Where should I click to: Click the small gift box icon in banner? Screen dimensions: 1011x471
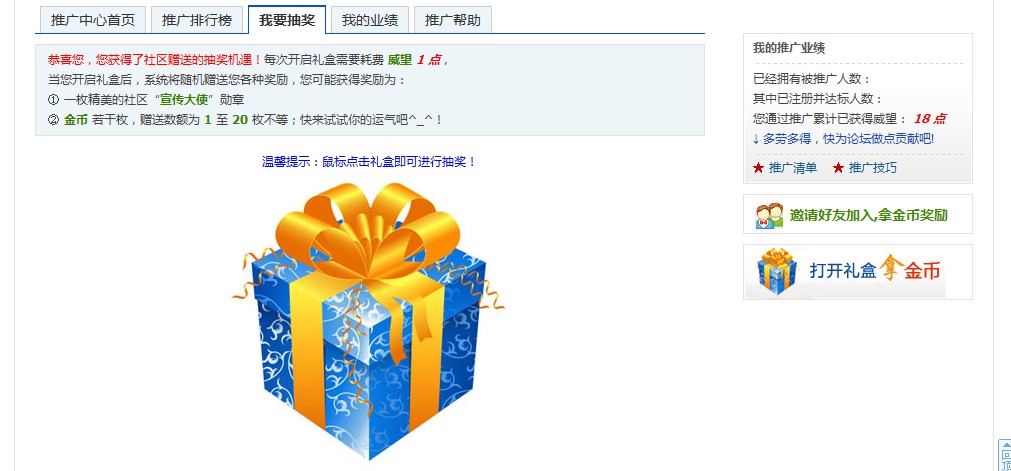[x=776, y=272]
